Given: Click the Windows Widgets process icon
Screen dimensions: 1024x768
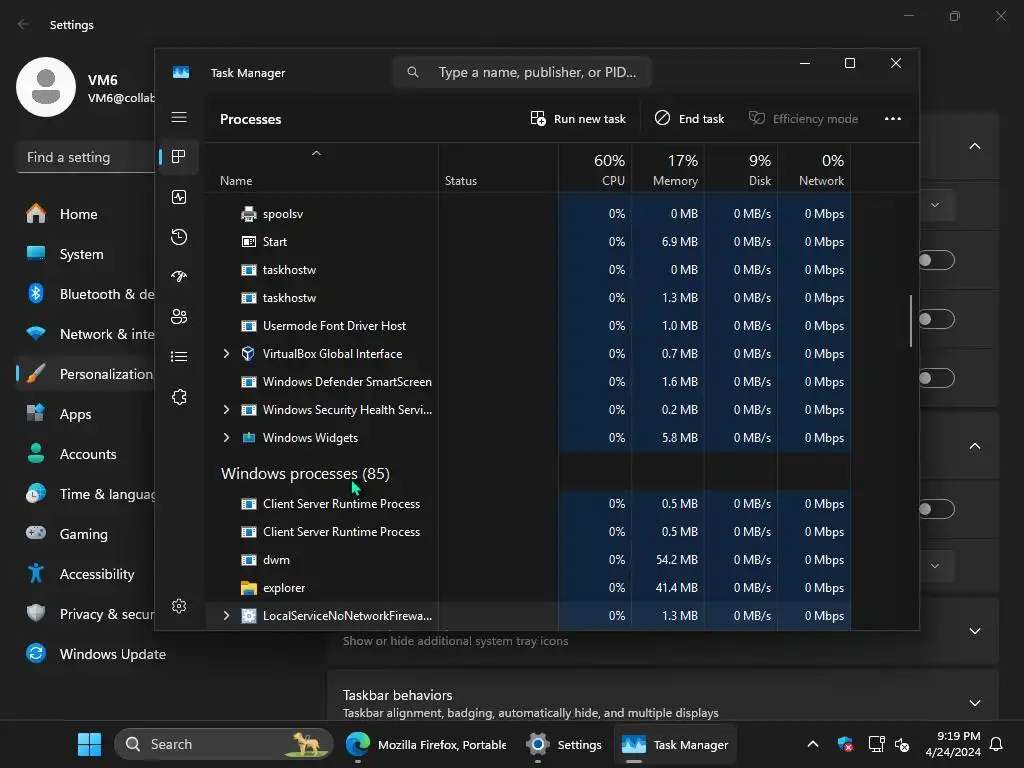Looking at the screenshot, I should coord(248,438).
